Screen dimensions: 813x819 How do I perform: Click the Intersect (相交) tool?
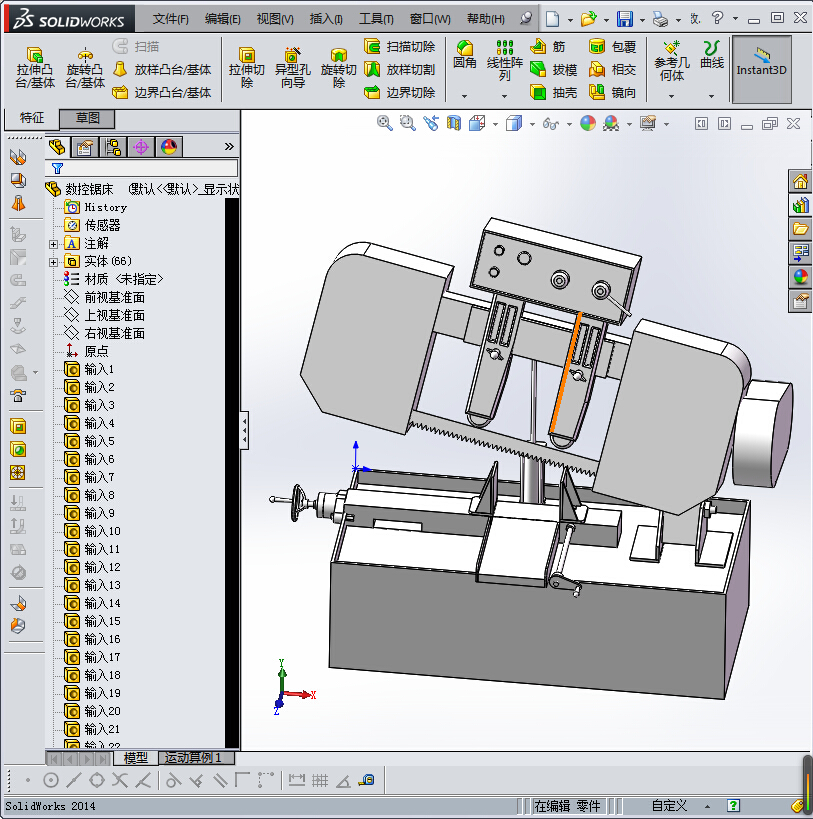[x=612, y=69]
